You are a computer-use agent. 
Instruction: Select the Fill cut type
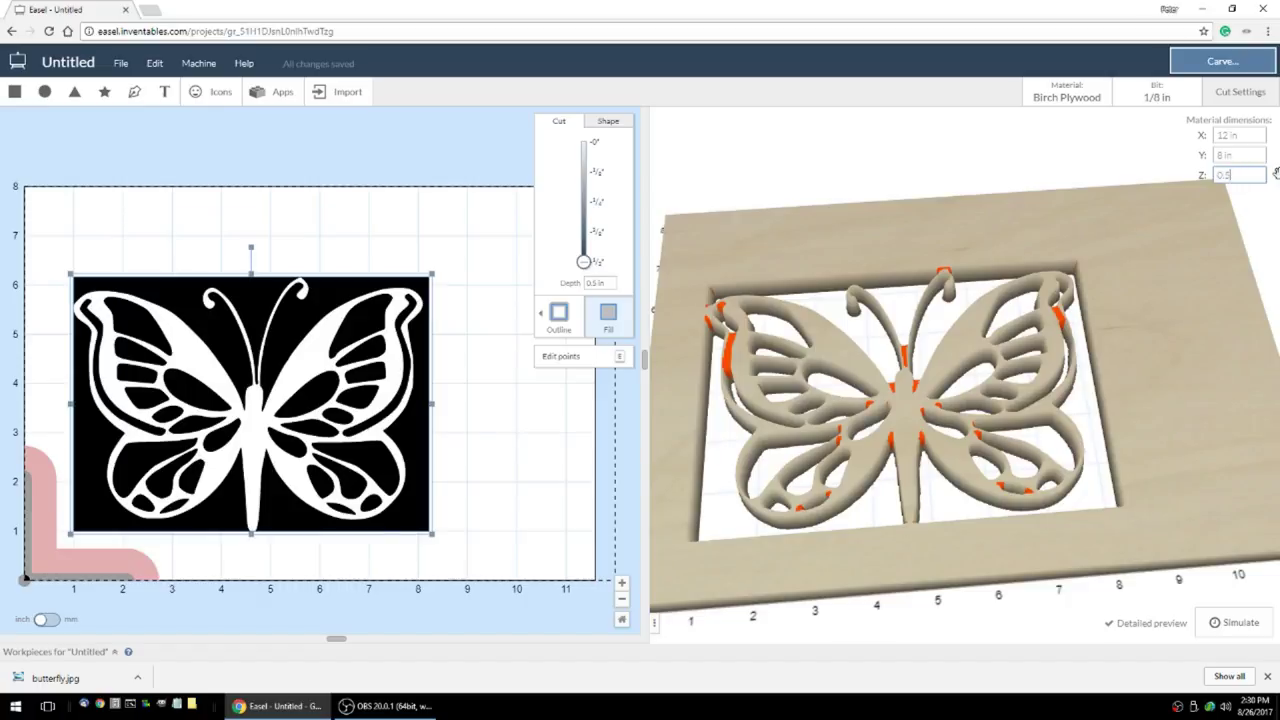[x=608, y=317]
